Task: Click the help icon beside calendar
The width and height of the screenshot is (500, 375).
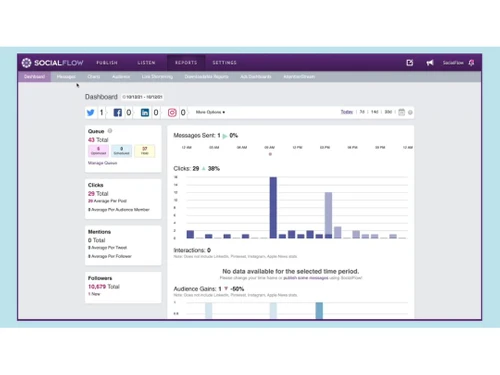Action: point(410,112)
